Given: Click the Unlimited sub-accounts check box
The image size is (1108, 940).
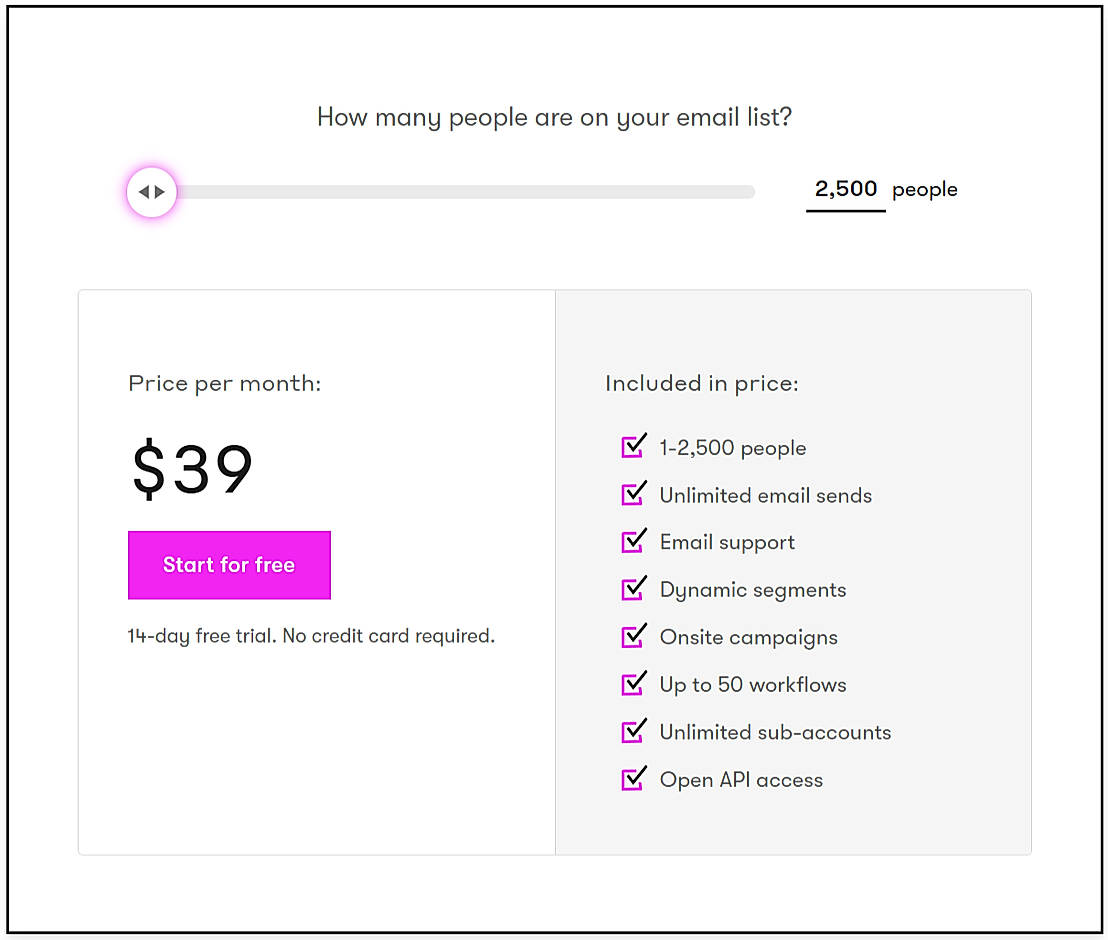Looking at the screenshot, I should tap(633, 731).
